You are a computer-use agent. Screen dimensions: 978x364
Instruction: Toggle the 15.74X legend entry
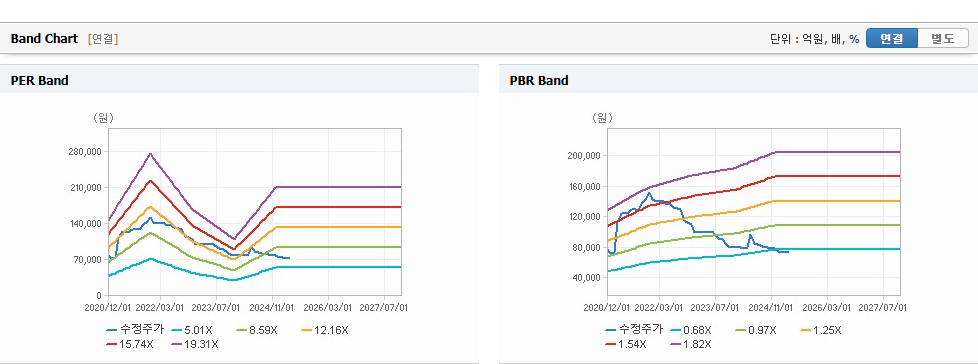(x=130, y=343)
